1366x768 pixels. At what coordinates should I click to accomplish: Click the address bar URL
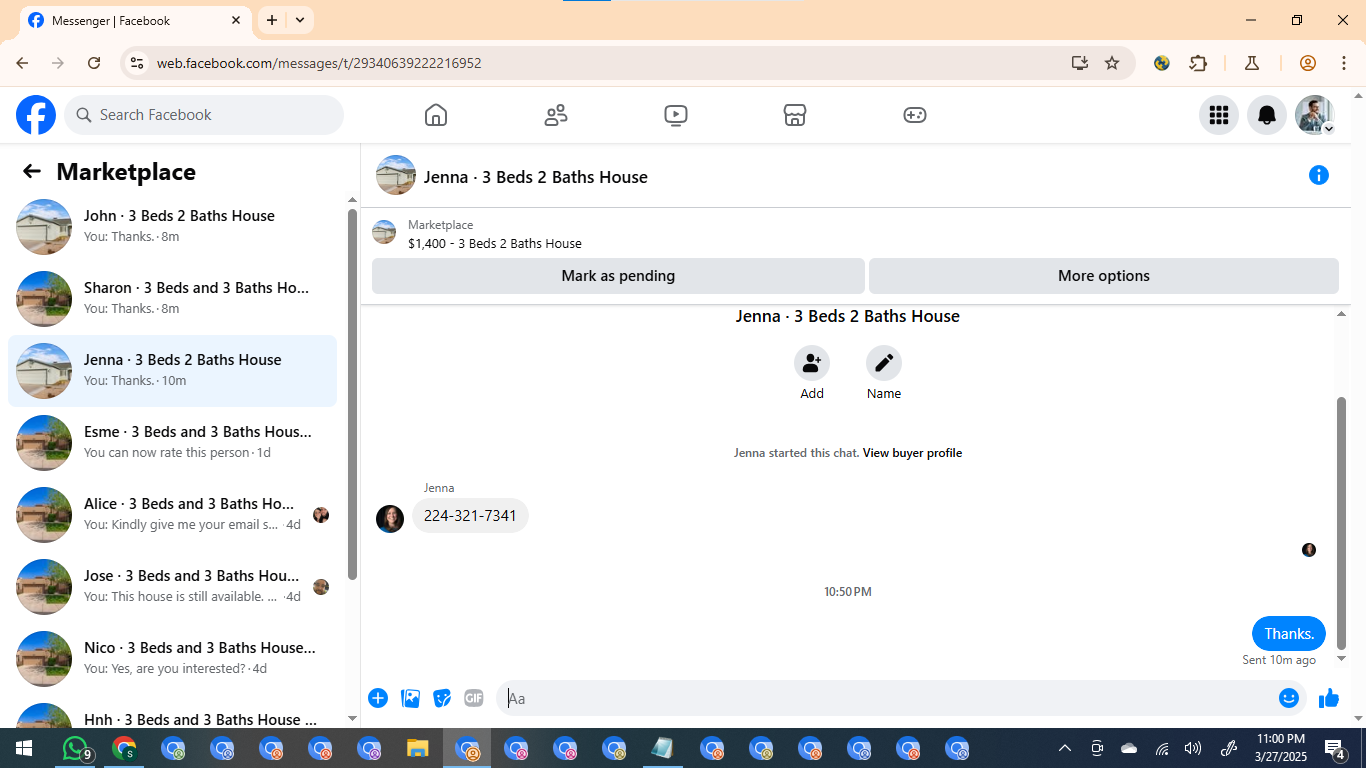(319, 63)
